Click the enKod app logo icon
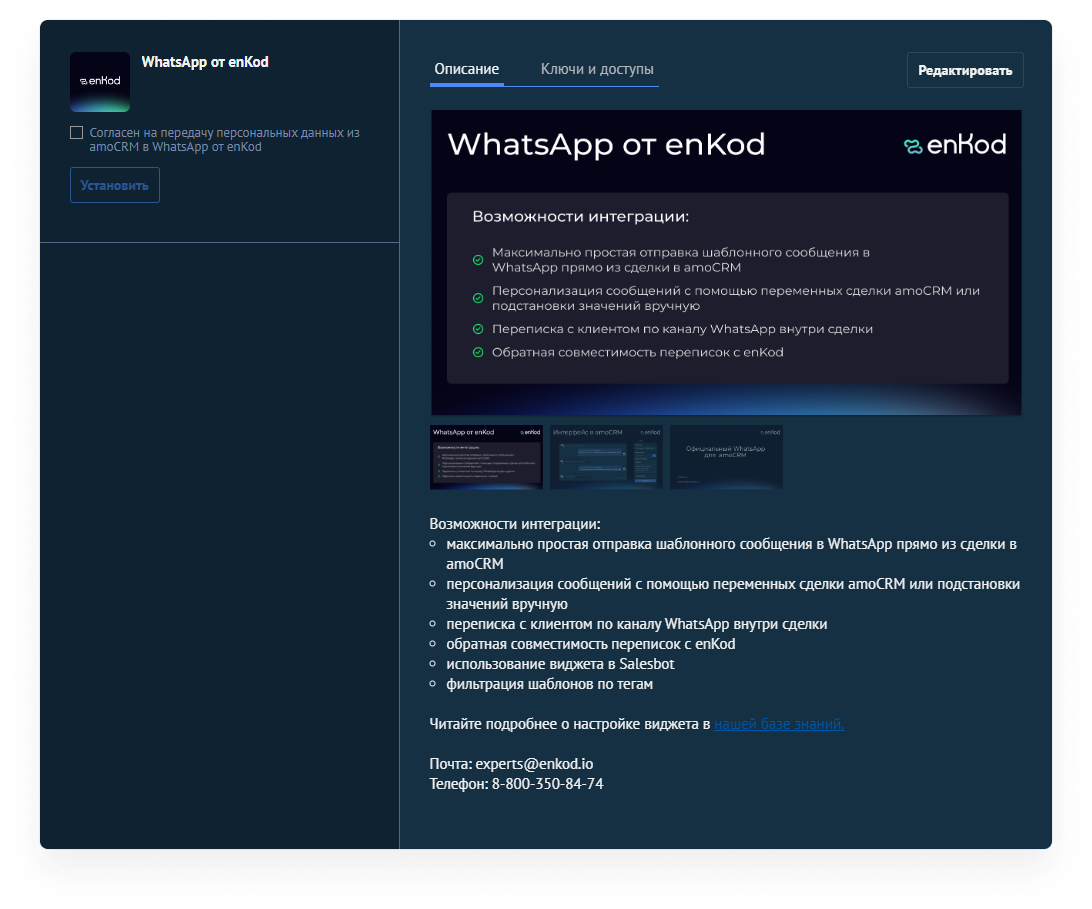1092x909 pixels. [x=100, y=81]
